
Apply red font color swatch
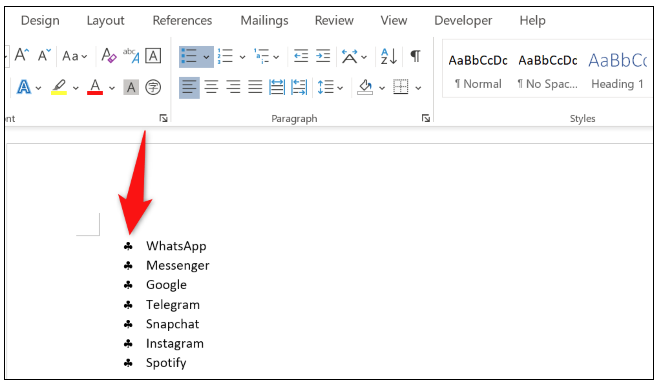(95, 87)
